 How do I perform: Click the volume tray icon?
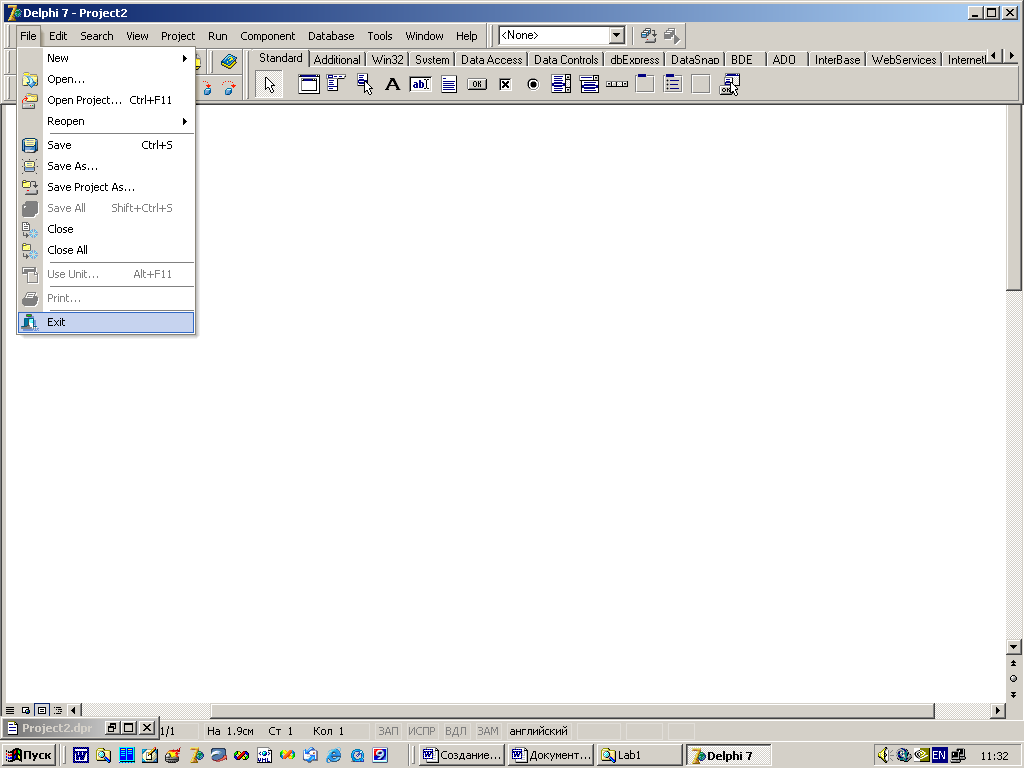click(883, 755)
